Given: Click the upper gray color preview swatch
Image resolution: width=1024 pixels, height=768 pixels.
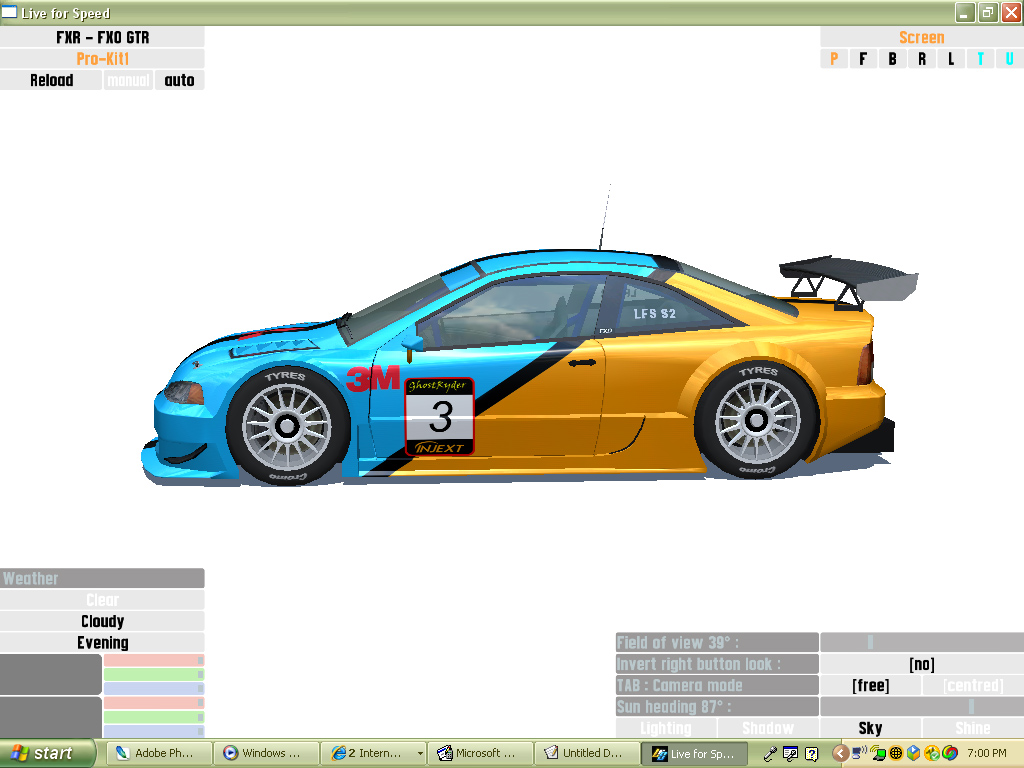Looking at the screenshot, I should pyautogui.click(x=51, y=675).
